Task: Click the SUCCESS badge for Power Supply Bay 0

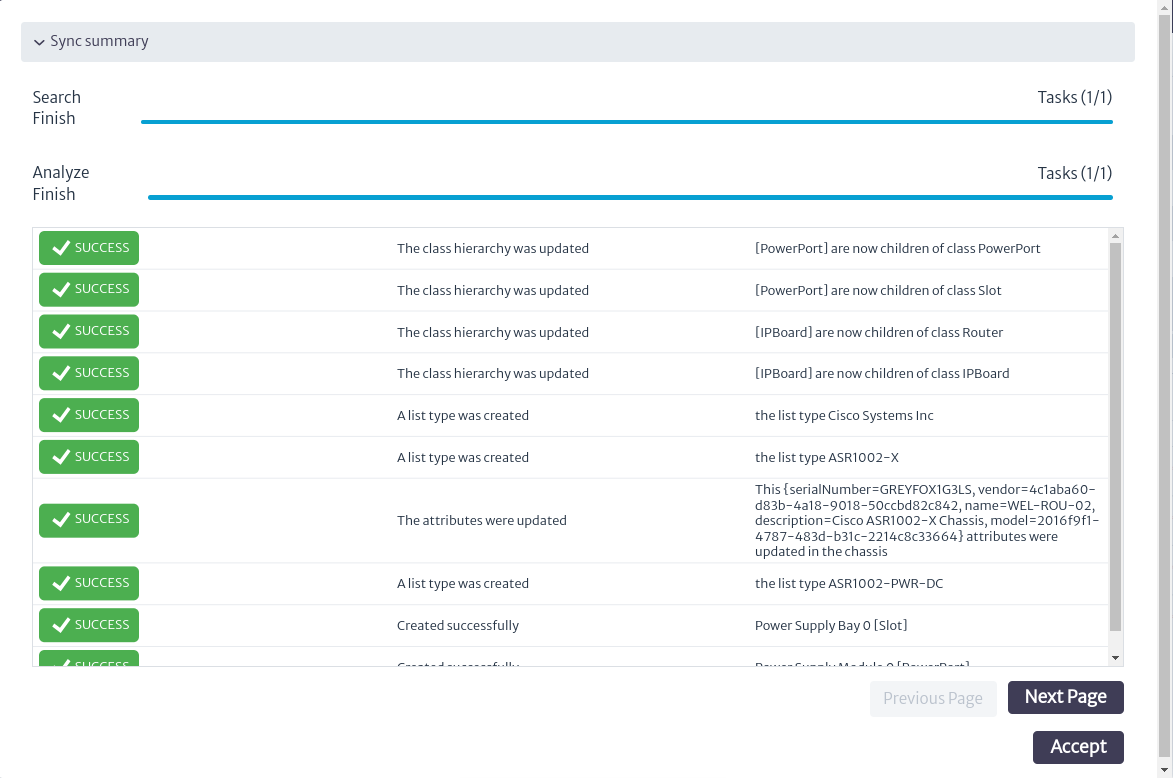Action: pos(89,625)
